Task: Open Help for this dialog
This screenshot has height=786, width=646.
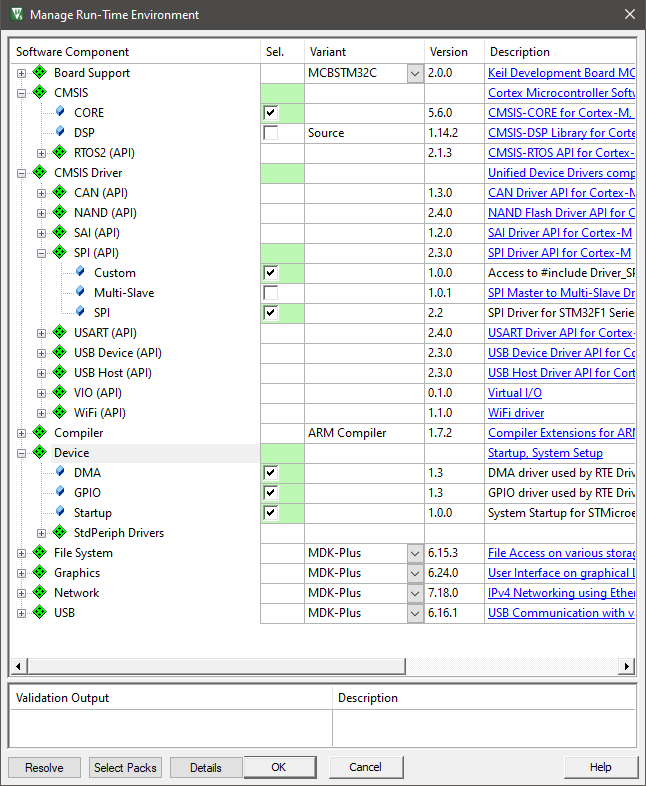Action: [600, 767]
